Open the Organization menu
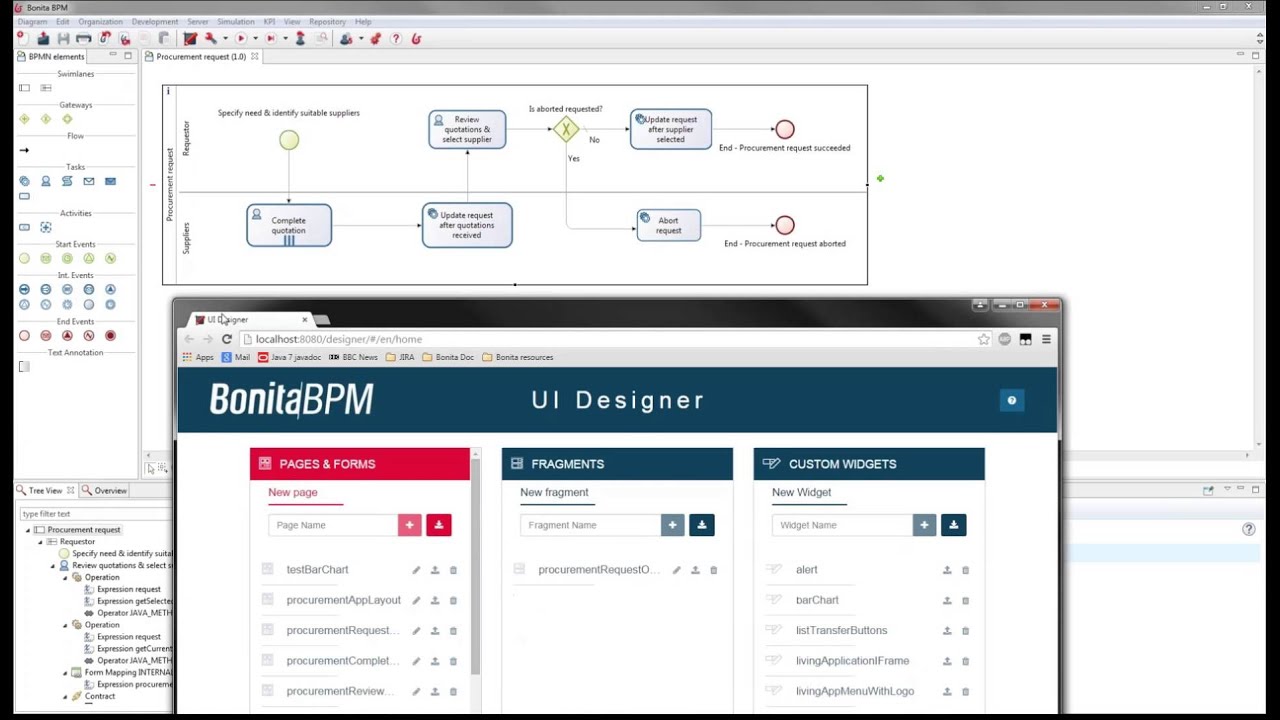1280x720 pixels. (x=100, y=22)
